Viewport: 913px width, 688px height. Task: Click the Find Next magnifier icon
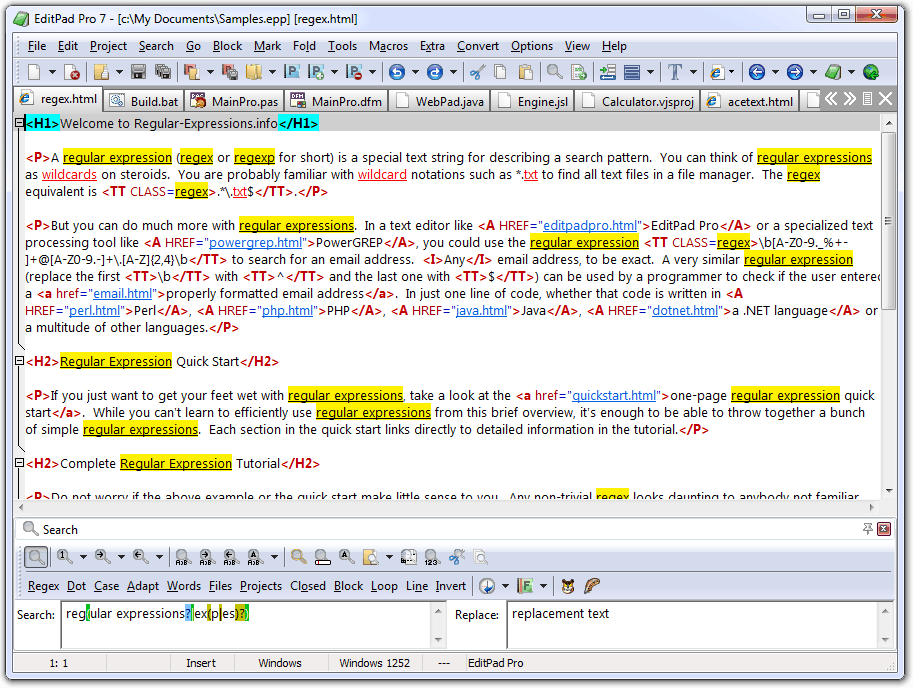102,557
